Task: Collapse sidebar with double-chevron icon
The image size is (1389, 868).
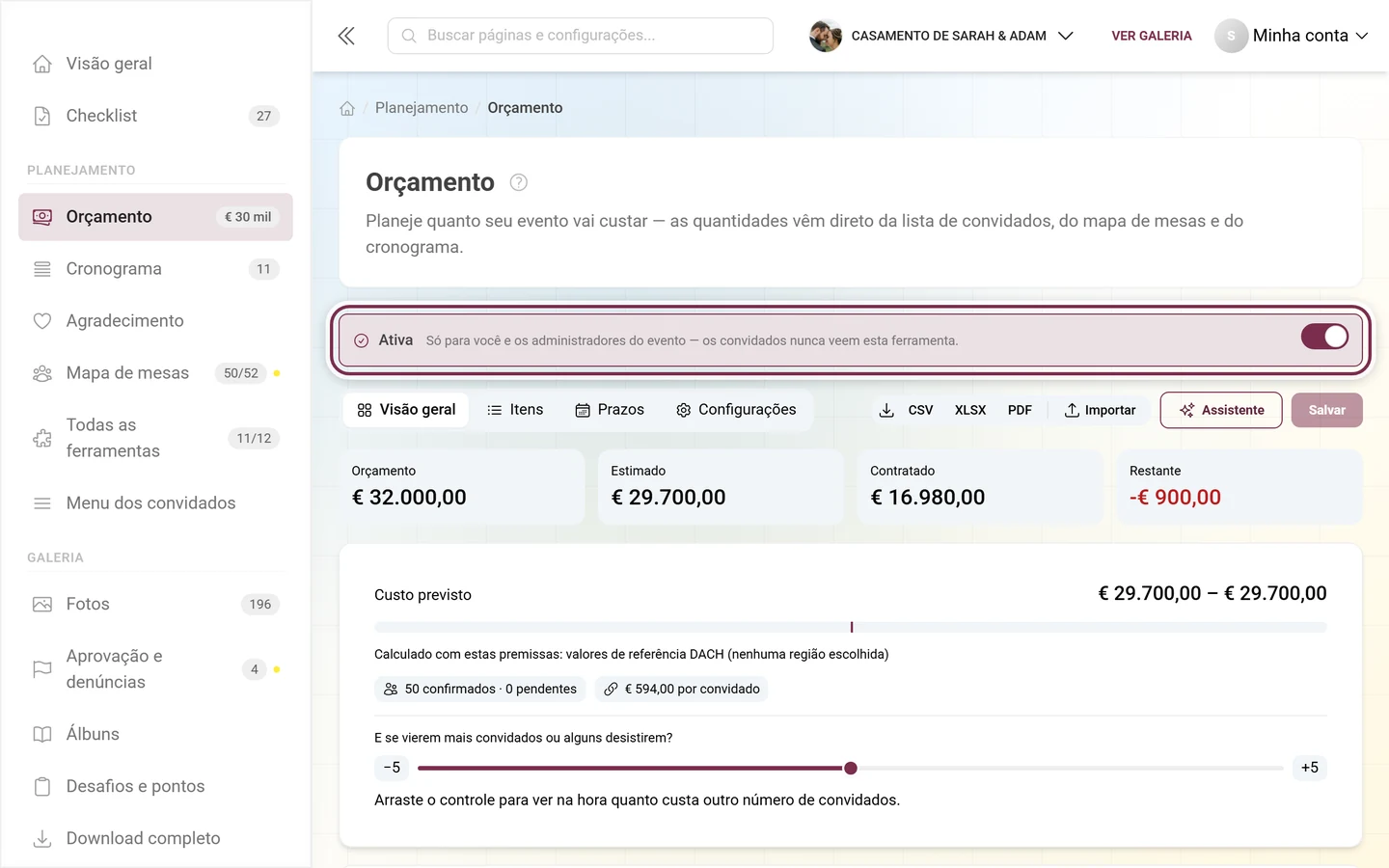Action: [x=346, y=36]
